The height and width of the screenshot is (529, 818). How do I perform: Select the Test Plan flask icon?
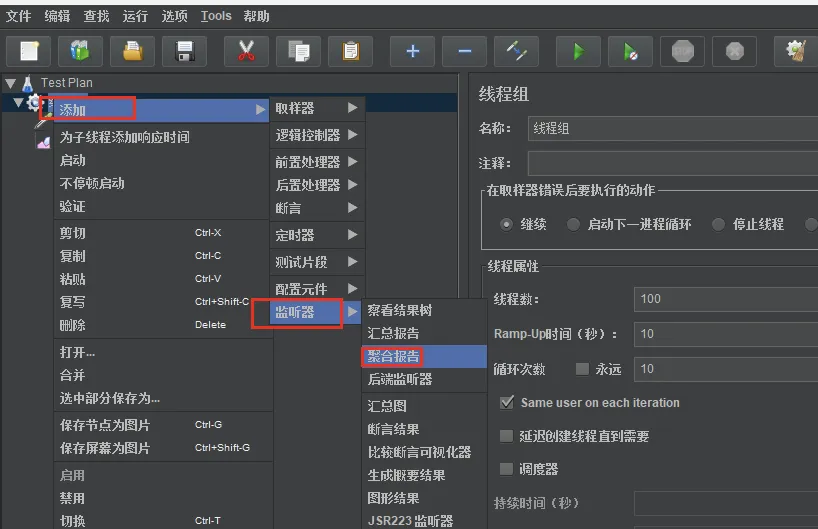coord(28,83)
